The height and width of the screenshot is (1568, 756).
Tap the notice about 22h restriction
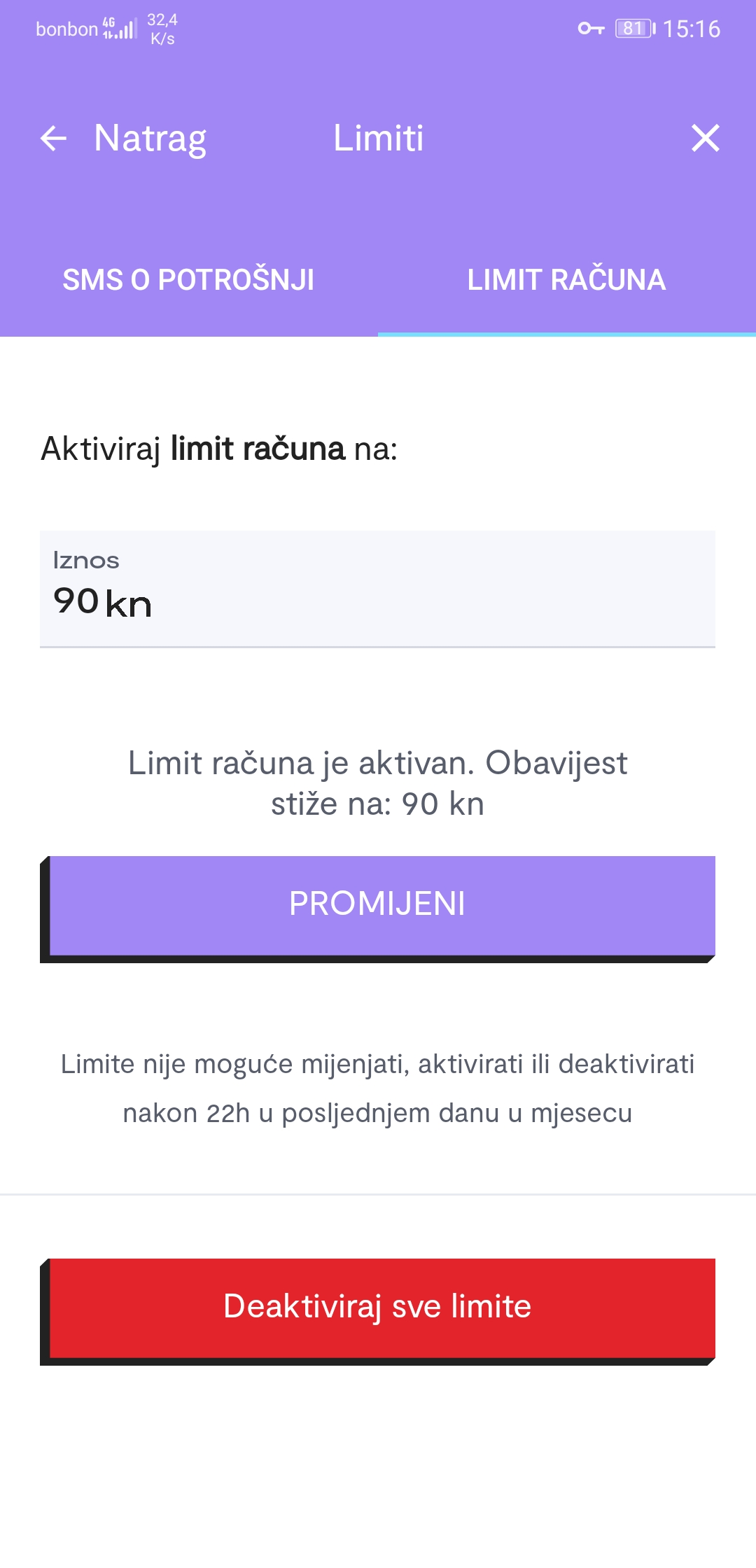pos(378,1088)
